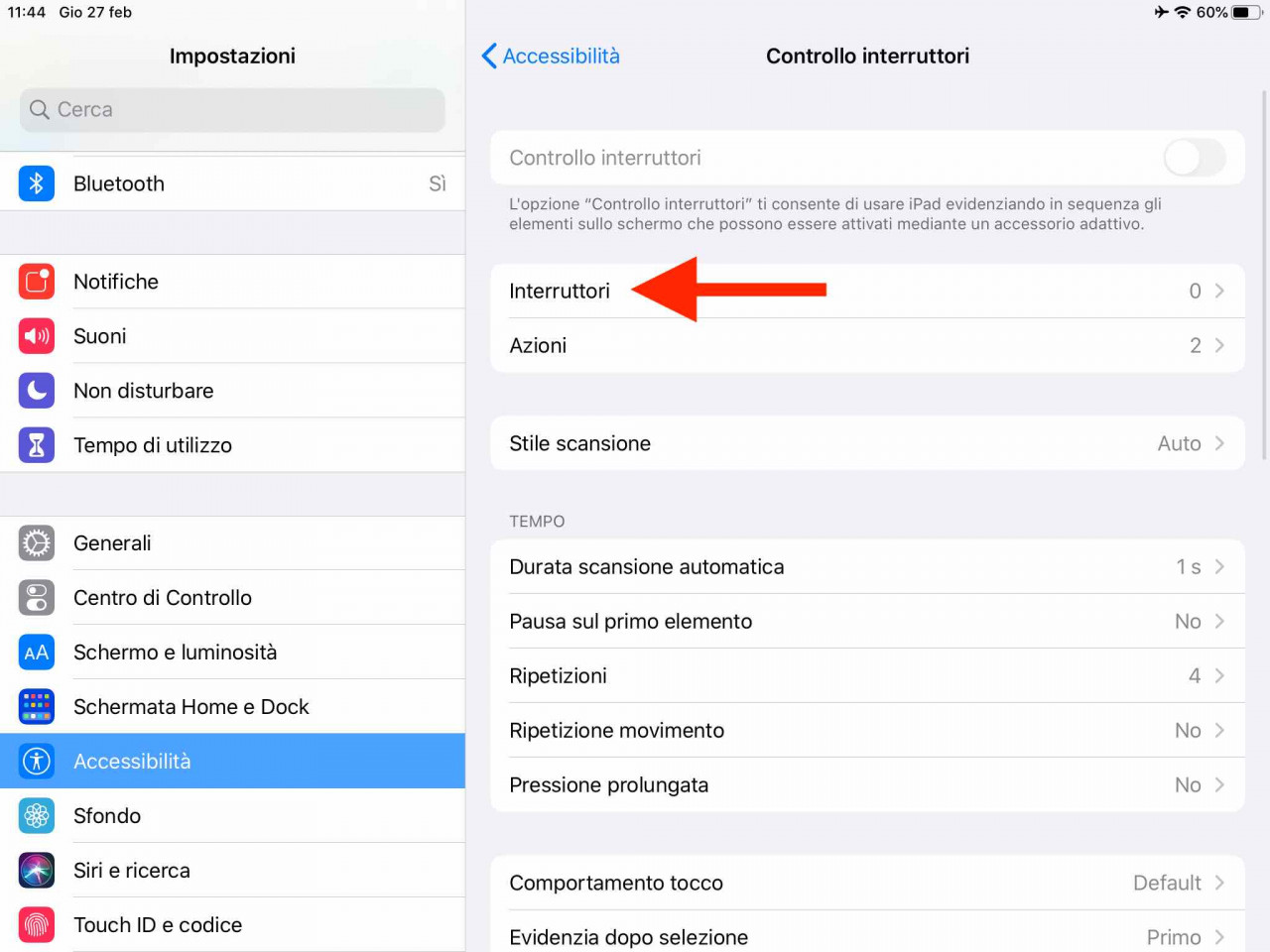This screenshot has height=952, width=1270.
Task: Tap the Non disturbare moon icon
Action: coord(37,391)
